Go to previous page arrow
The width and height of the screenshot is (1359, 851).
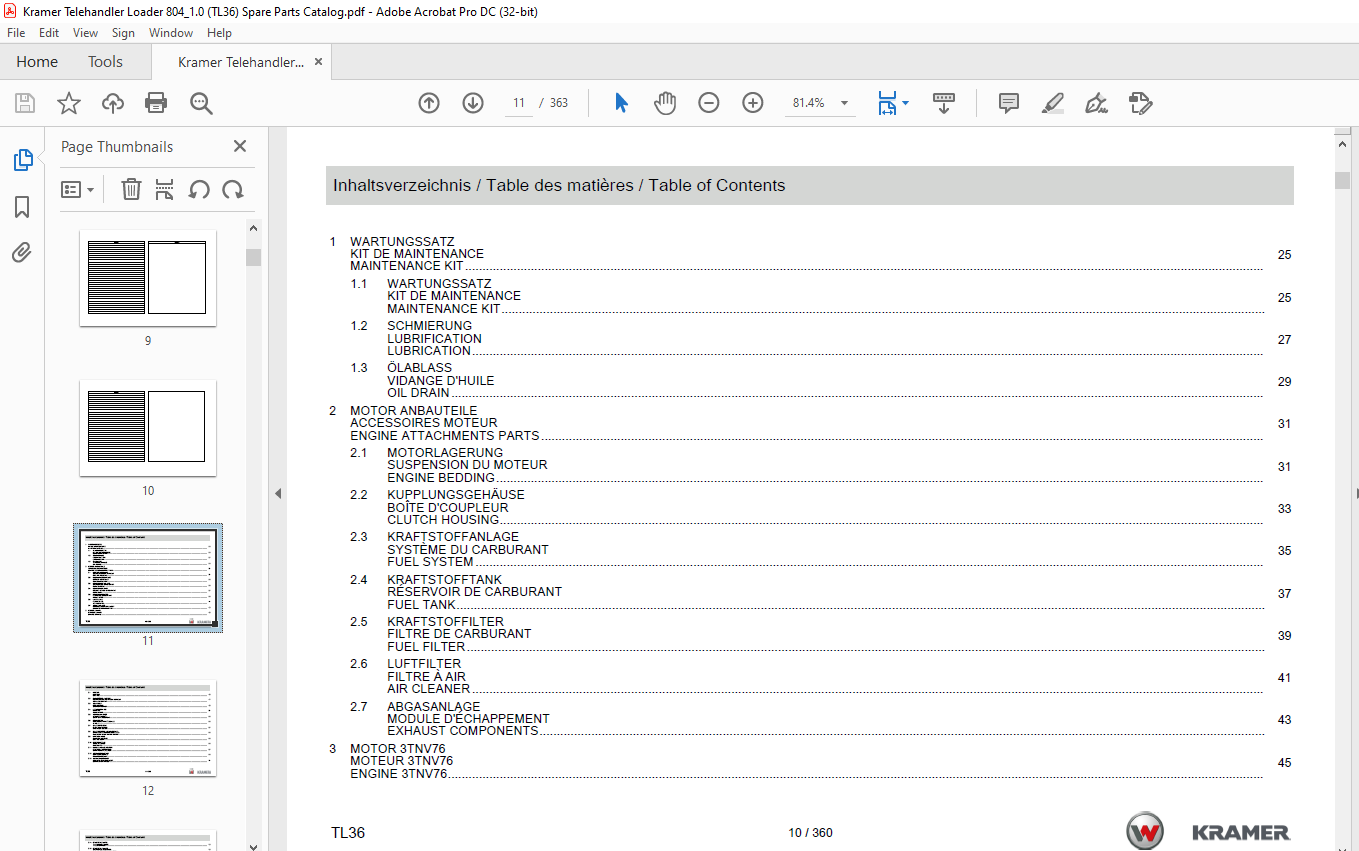pos(429,103)
